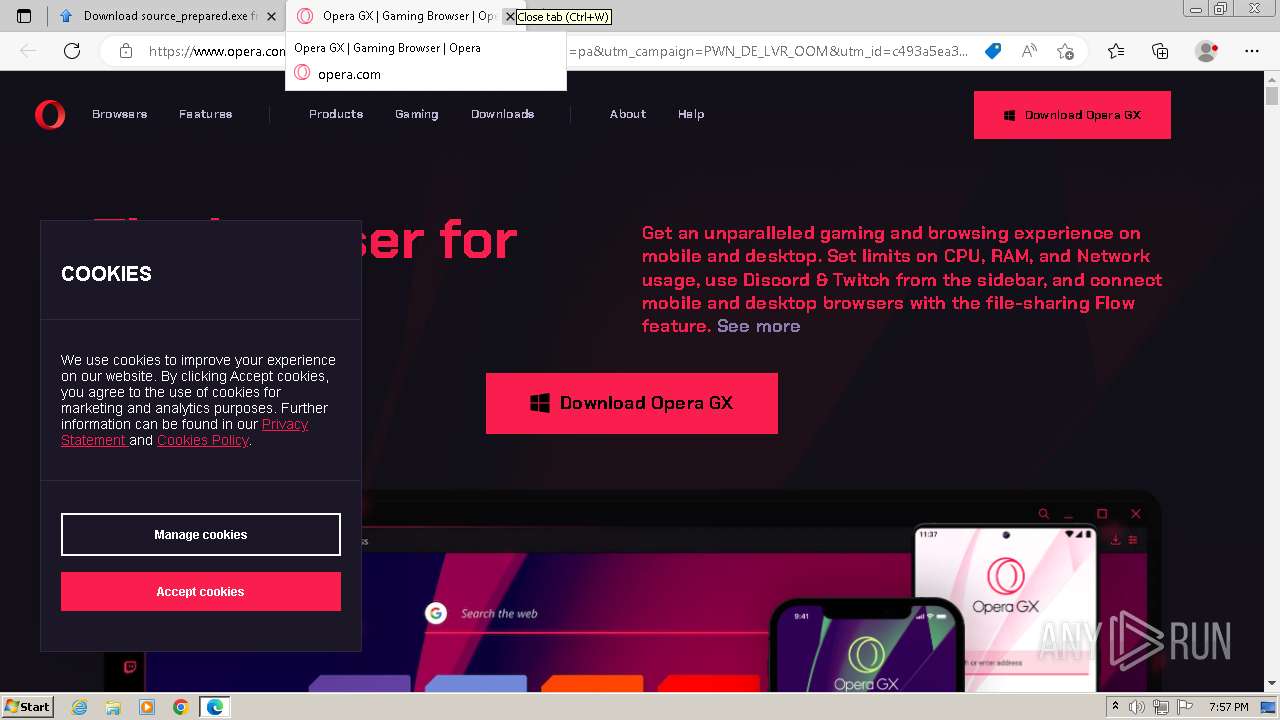Launch Internet Explorer from the taskbar
The height and width of the screenshot is (720, 1280).
point(80,707)
